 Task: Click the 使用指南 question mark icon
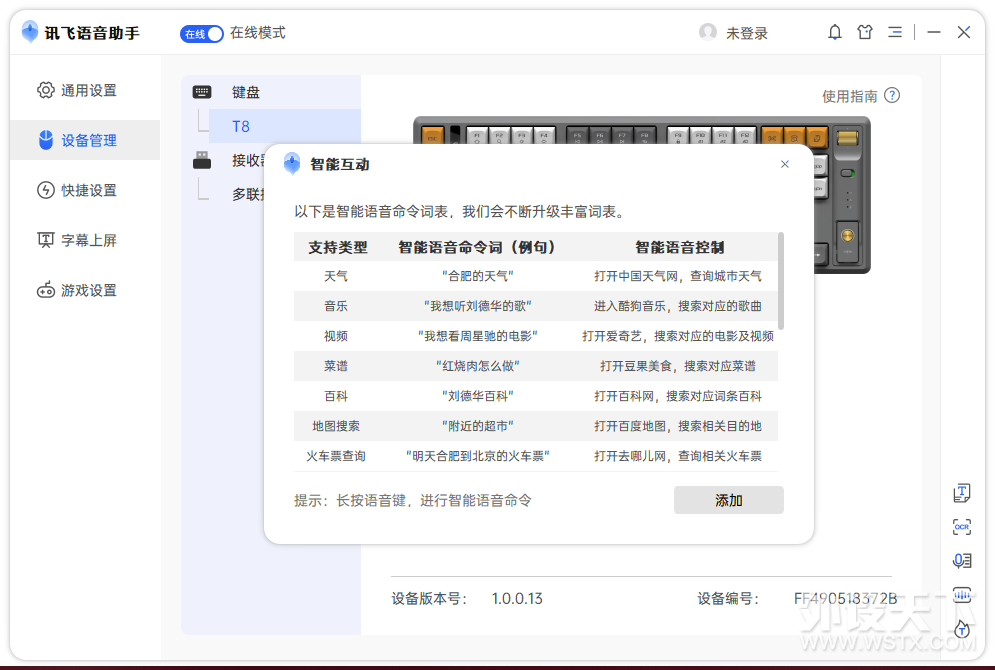(x=892, y=95)
